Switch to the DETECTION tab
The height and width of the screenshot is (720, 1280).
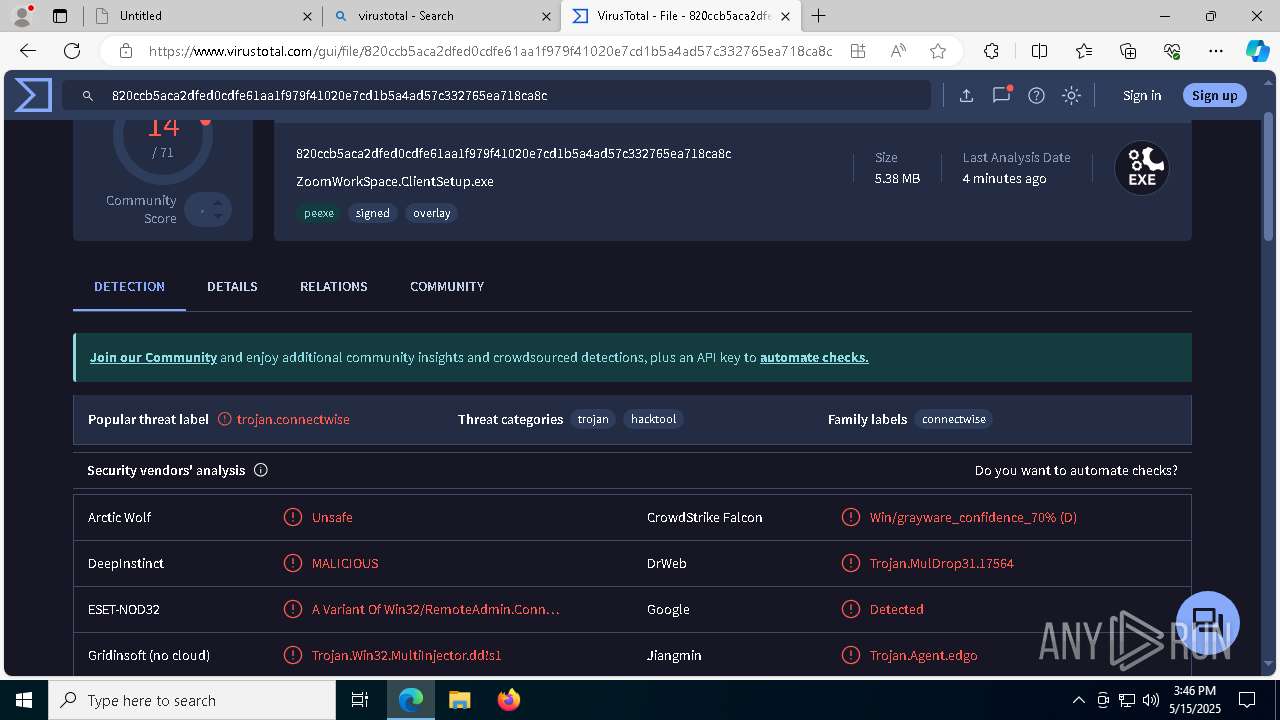pos(129,287)
